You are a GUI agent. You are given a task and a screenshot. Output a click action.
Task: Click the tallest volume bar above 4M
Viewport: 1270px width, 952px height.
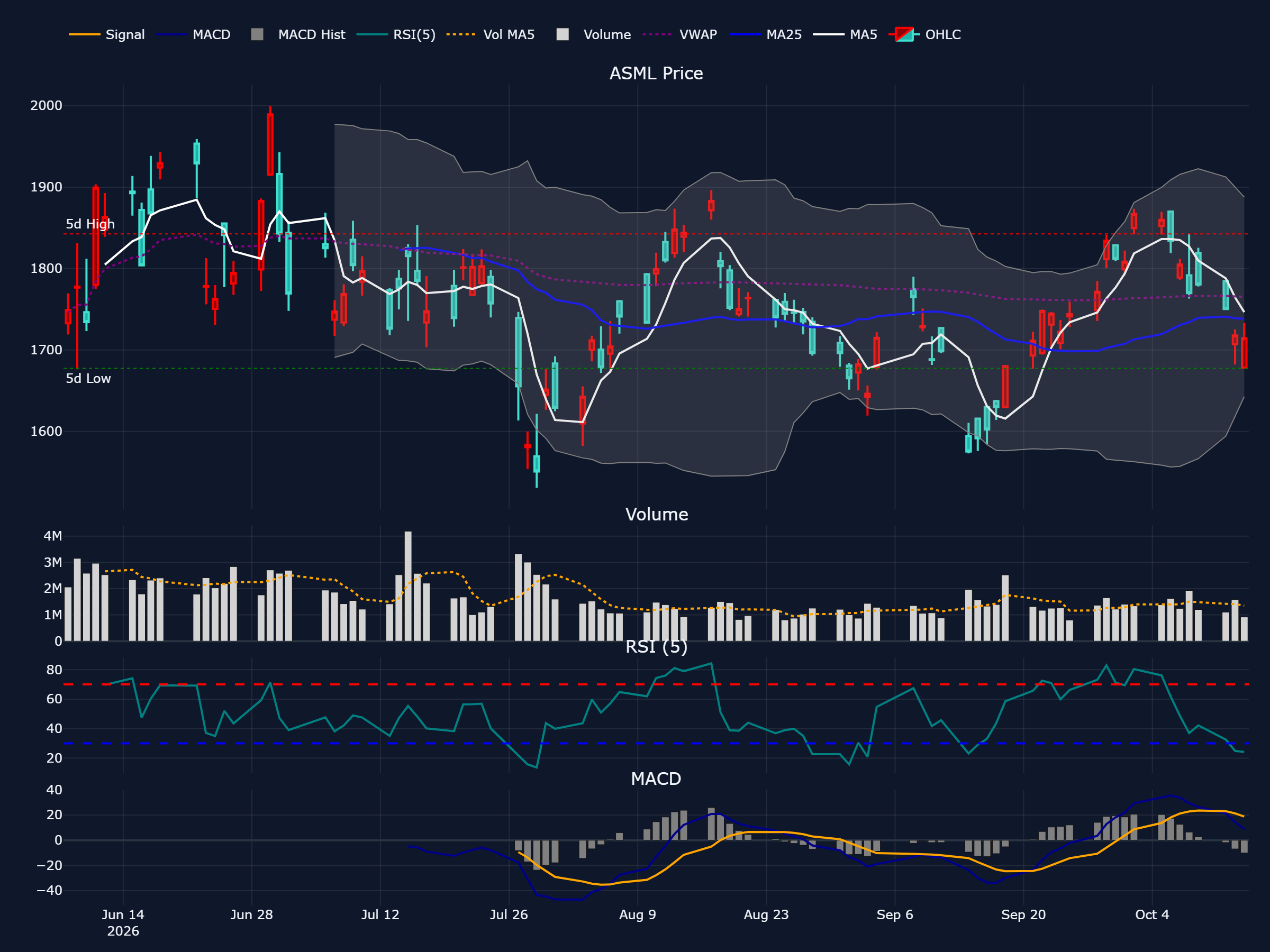(408, 586)
